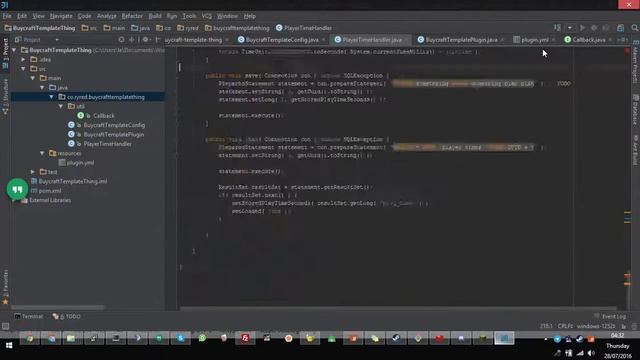Open FileZilla from the taskbar
The image size is (640, 360).
tap(245, 338)
